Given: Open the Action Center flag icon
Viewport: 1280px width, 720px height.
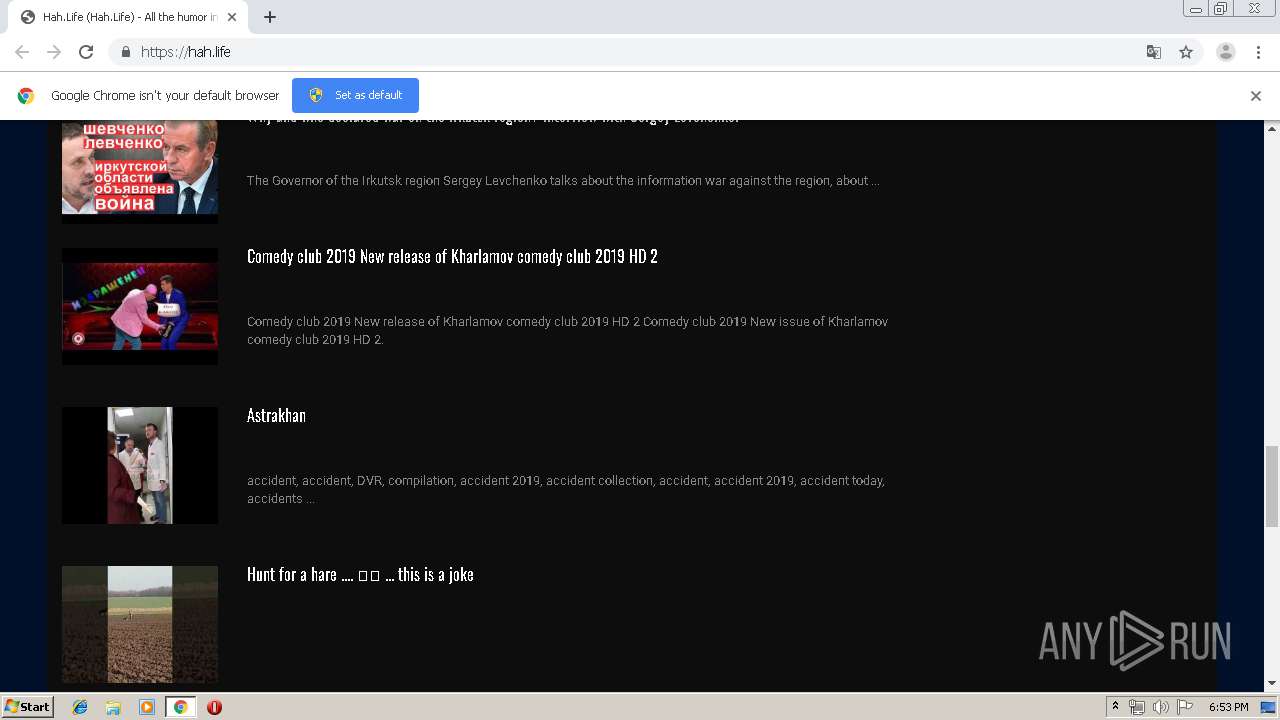Looking at the screenshot, I should pos(1185,707).
